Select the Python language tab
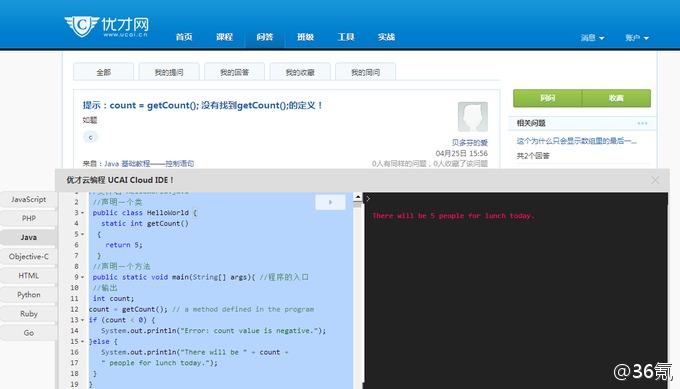 pyautogui.click(x=29, y=295)
